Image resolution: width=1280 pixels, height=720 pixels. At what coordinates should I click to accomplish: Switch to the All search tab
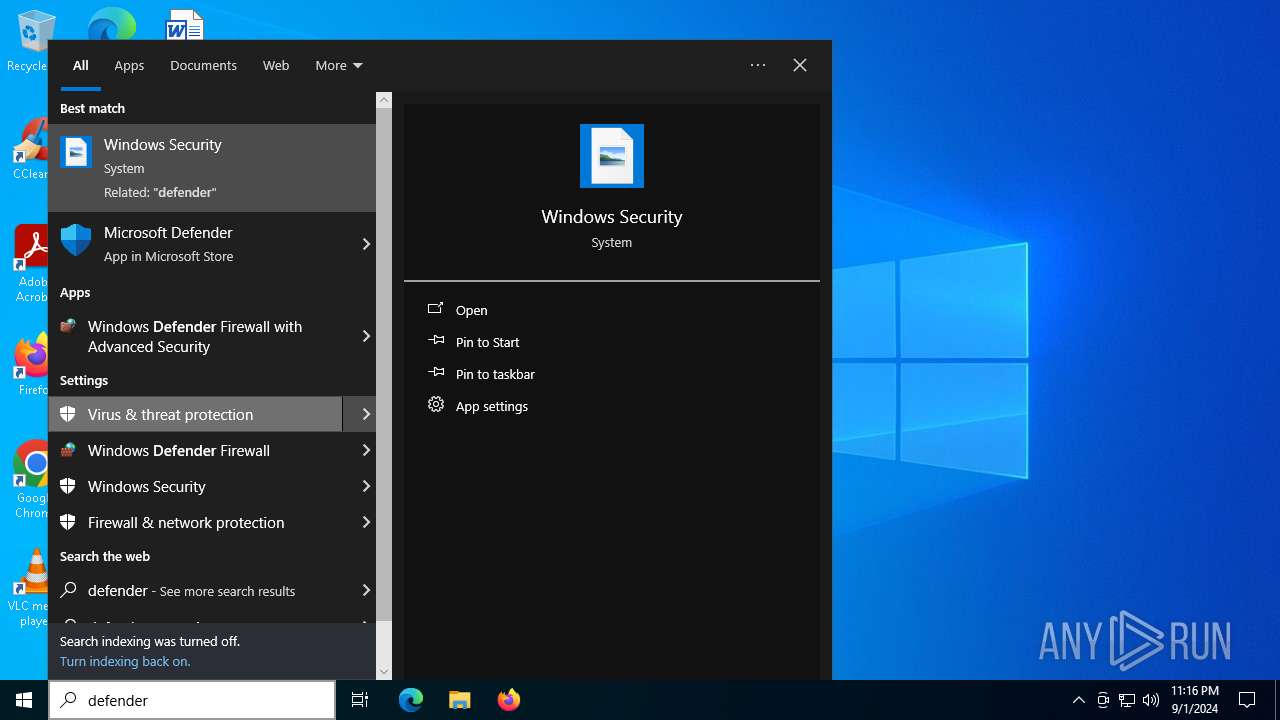(81, 65)
